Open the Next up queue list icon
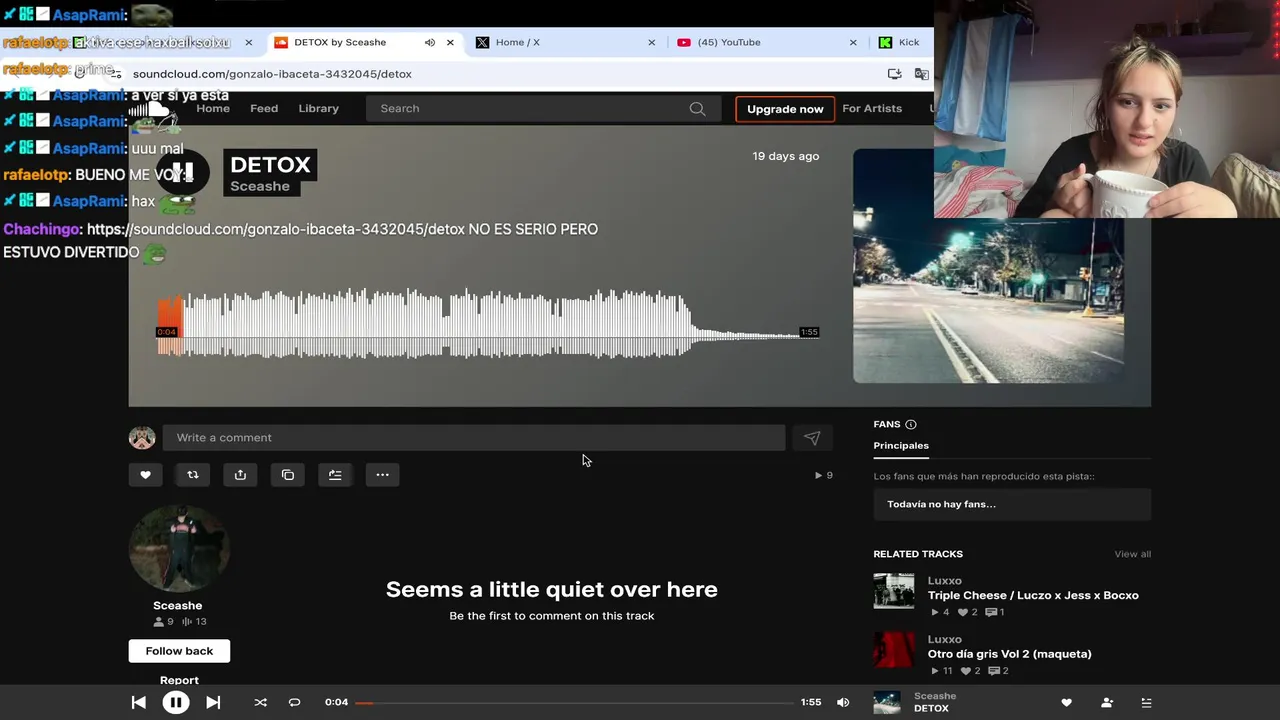Image resolution: width=1280 pixels, height=720 pixels. coord(1146,703)
